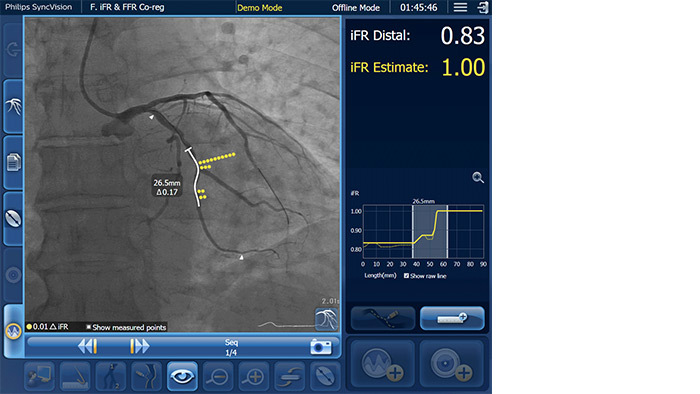Click the operator workstation toolbar icon
This screenshot has width=700, height=394.
39,377
